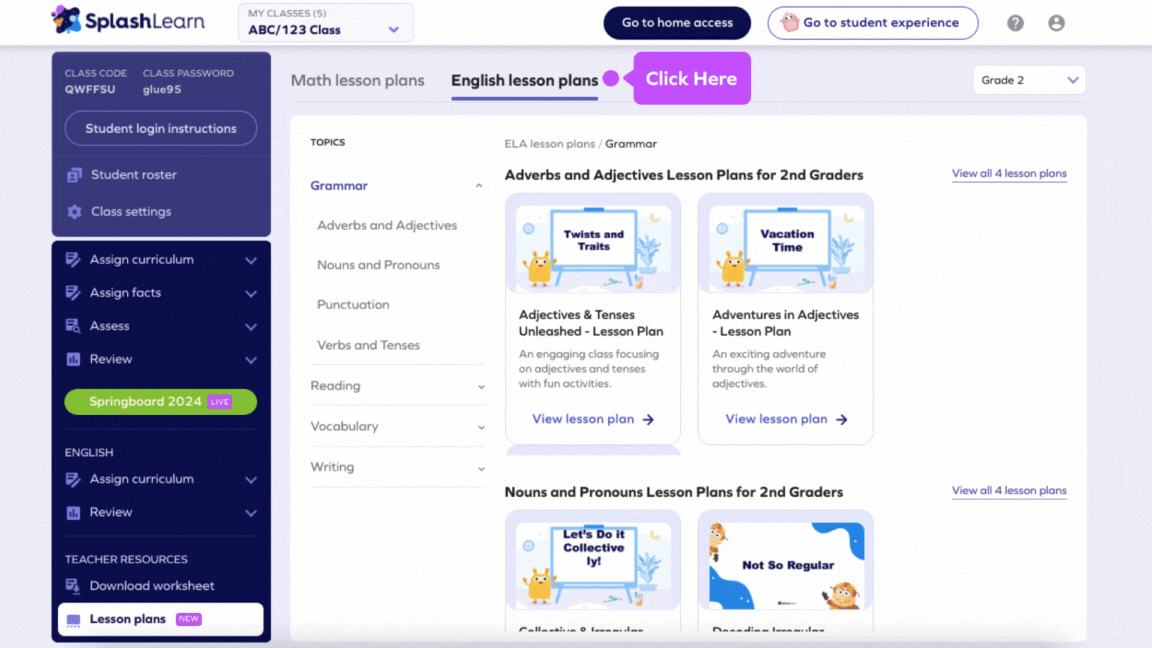This screenshot has width=1152, height=648.
Task: Click the Class settings gear icon
Action: pos(74,212)
